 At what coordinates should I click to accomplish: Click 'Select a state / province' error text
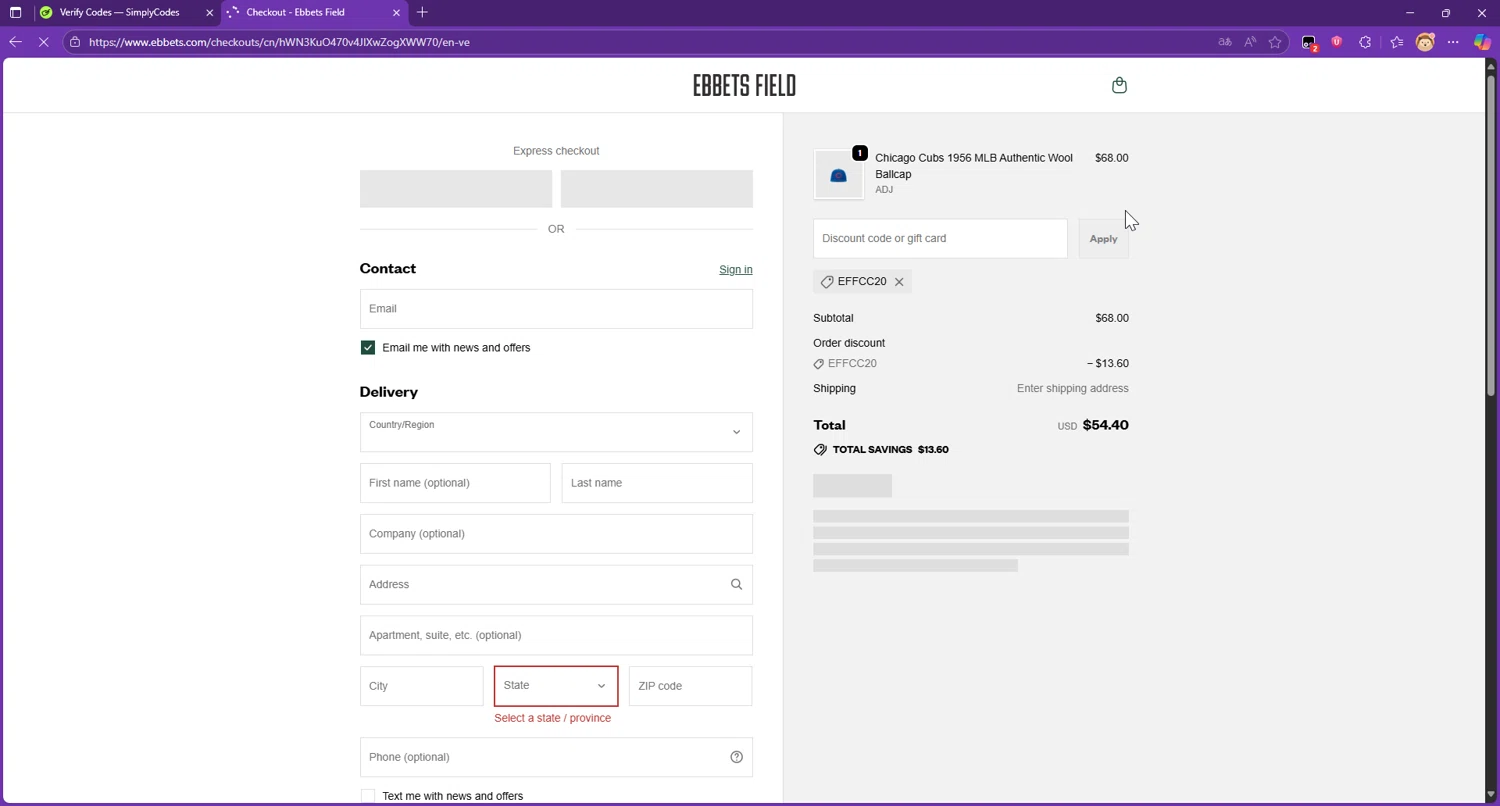552,718
